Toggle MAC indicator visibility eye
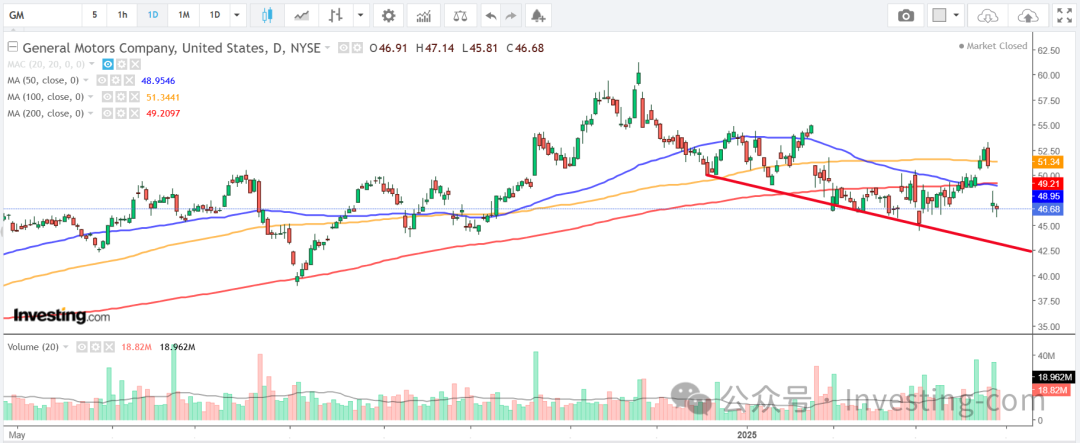 107,64
